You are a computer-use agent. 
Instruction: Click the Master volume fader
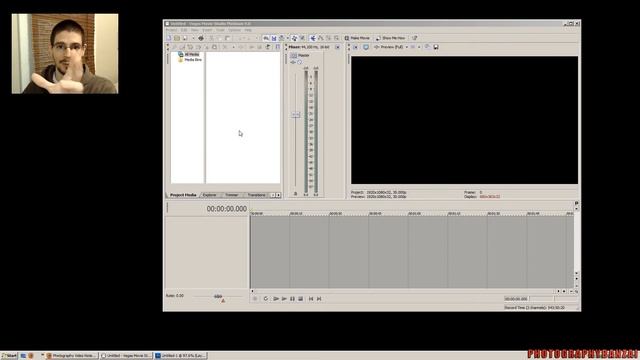click(x=296, y=115)
